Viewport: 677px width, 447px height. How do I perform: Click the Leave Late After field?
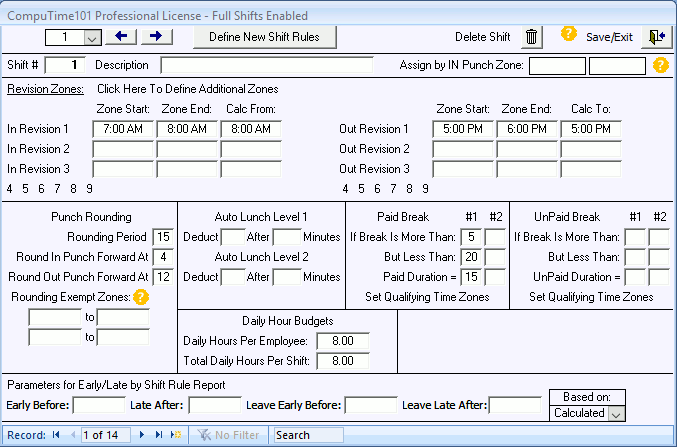coord(515,406)
